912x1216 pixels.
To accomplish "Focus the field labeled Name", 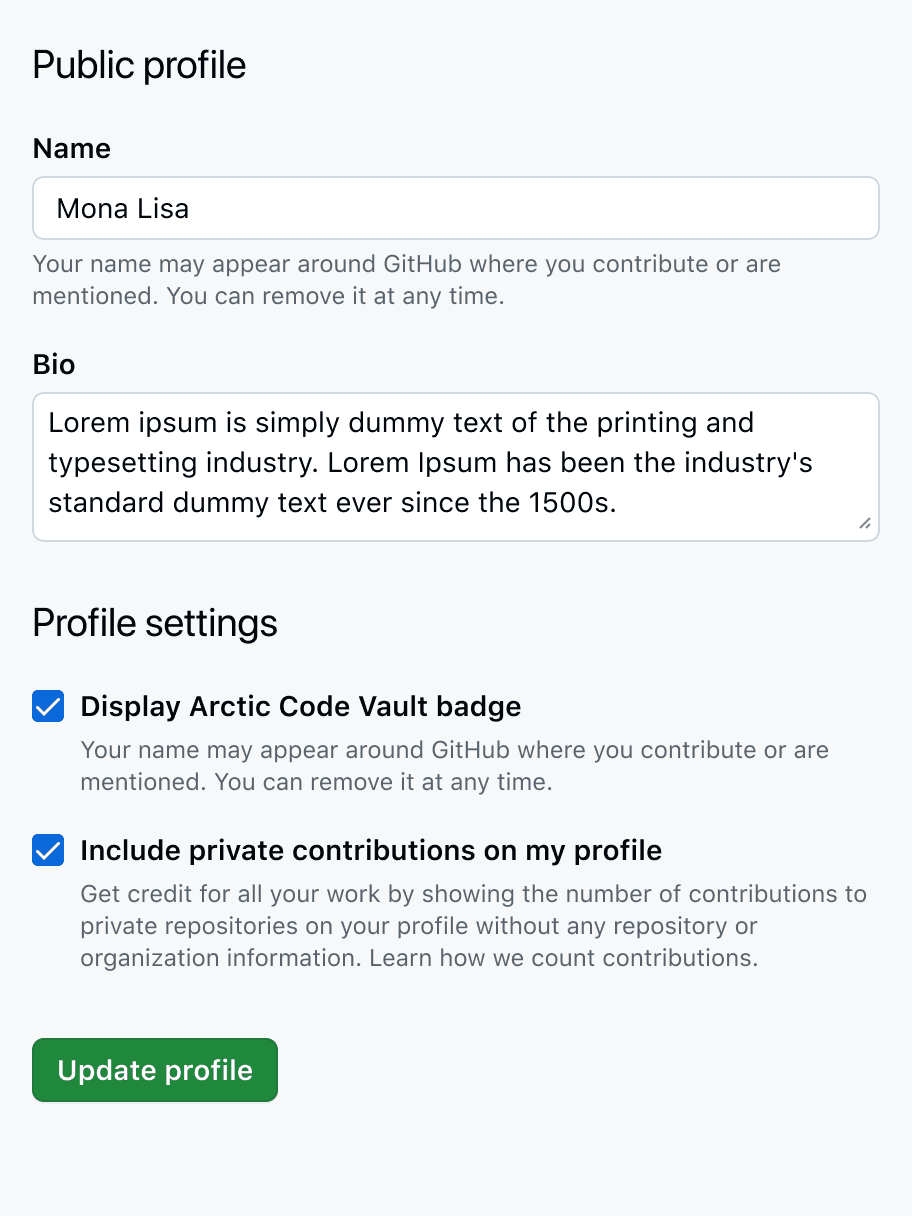I will [456, 208].
